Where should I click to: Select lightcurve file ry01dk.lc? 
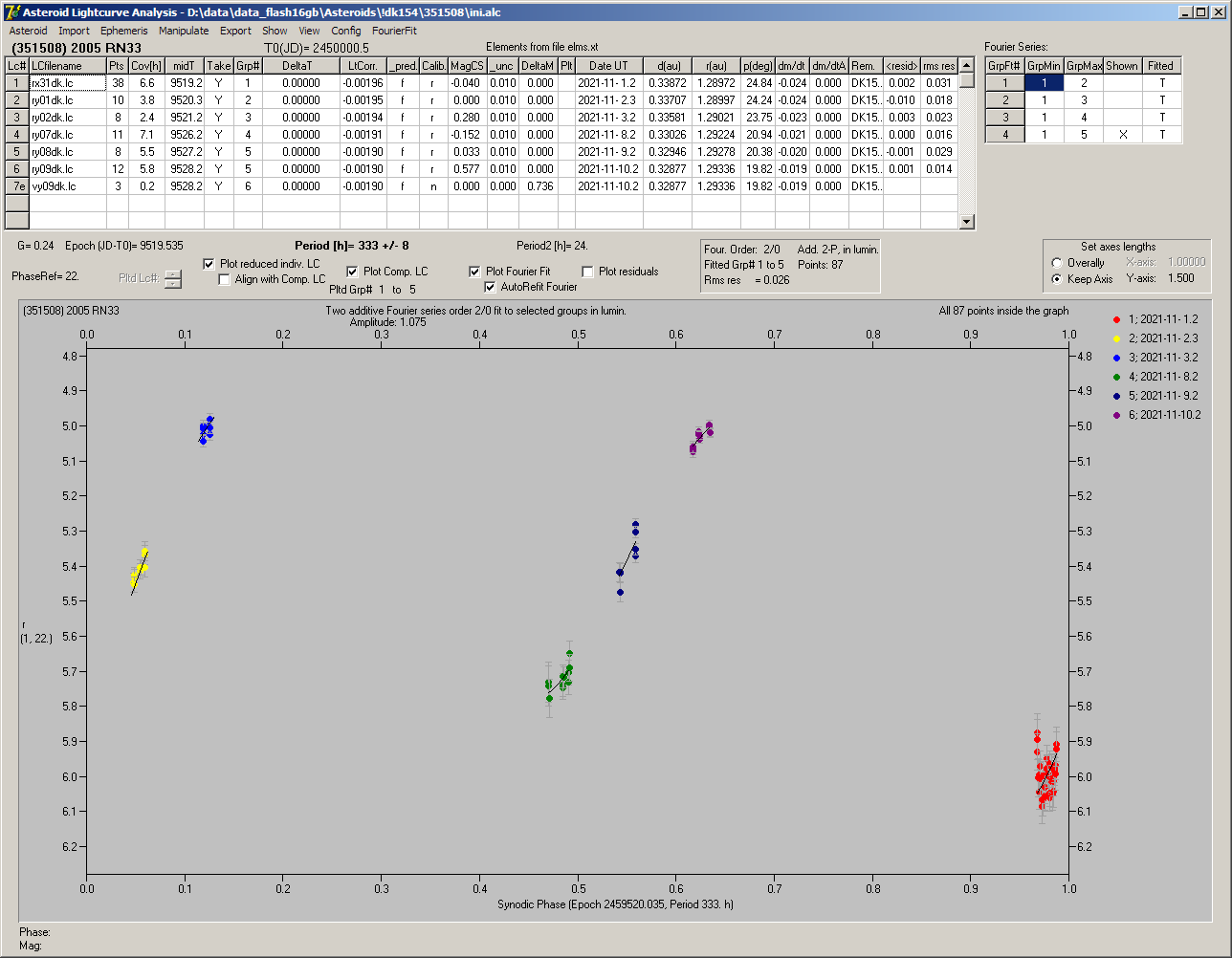67,100
